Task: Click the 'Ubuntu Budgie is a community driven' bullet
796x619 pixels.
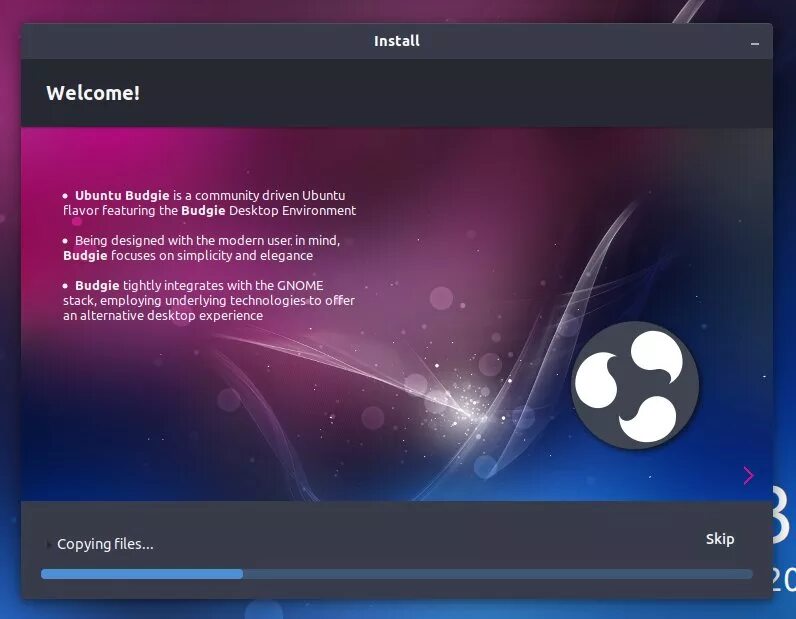Action: coord(210,203)
